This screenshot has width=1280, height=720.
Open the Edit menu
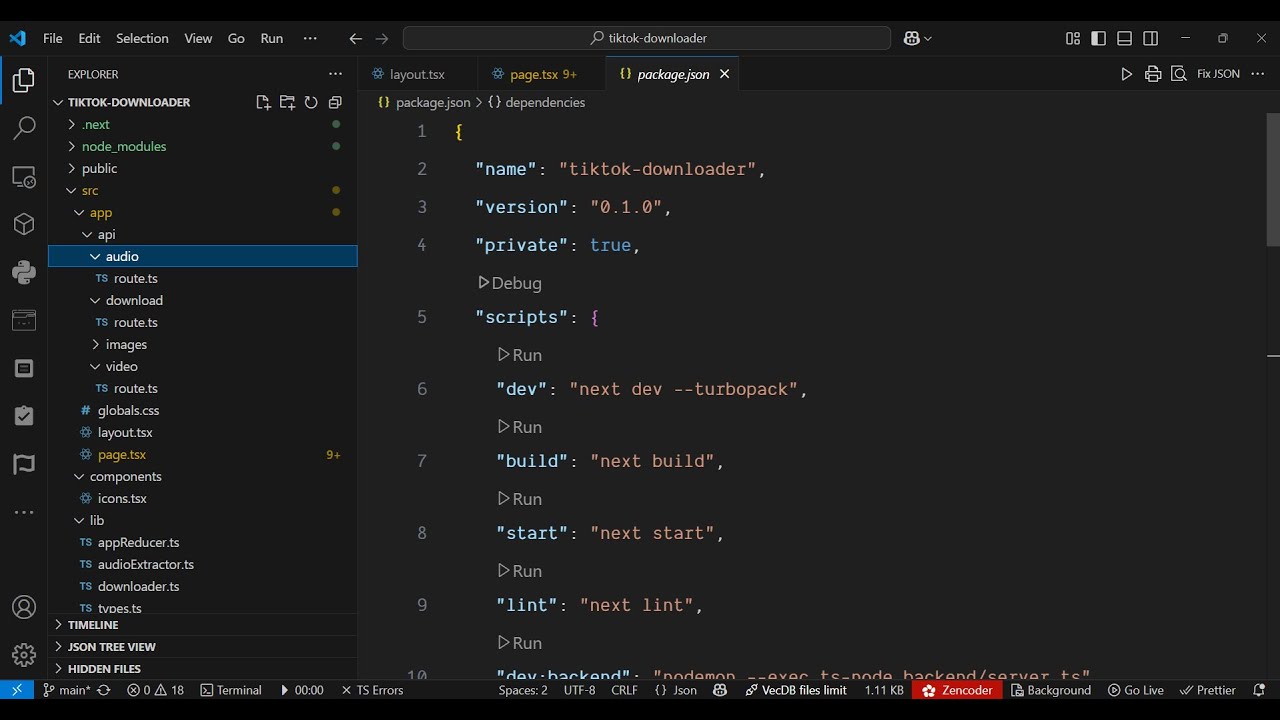[x=90, y=38]
